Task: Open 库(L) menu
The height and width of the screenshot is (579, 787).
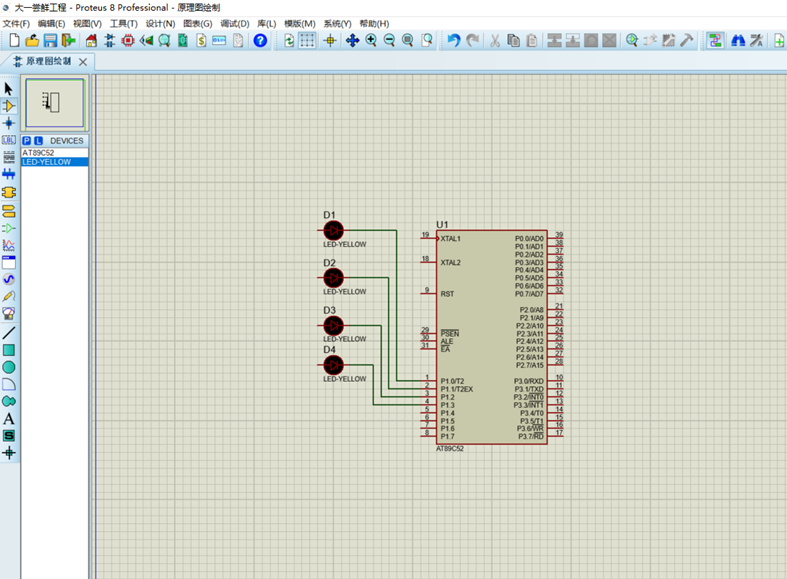Action: [267, 24]
